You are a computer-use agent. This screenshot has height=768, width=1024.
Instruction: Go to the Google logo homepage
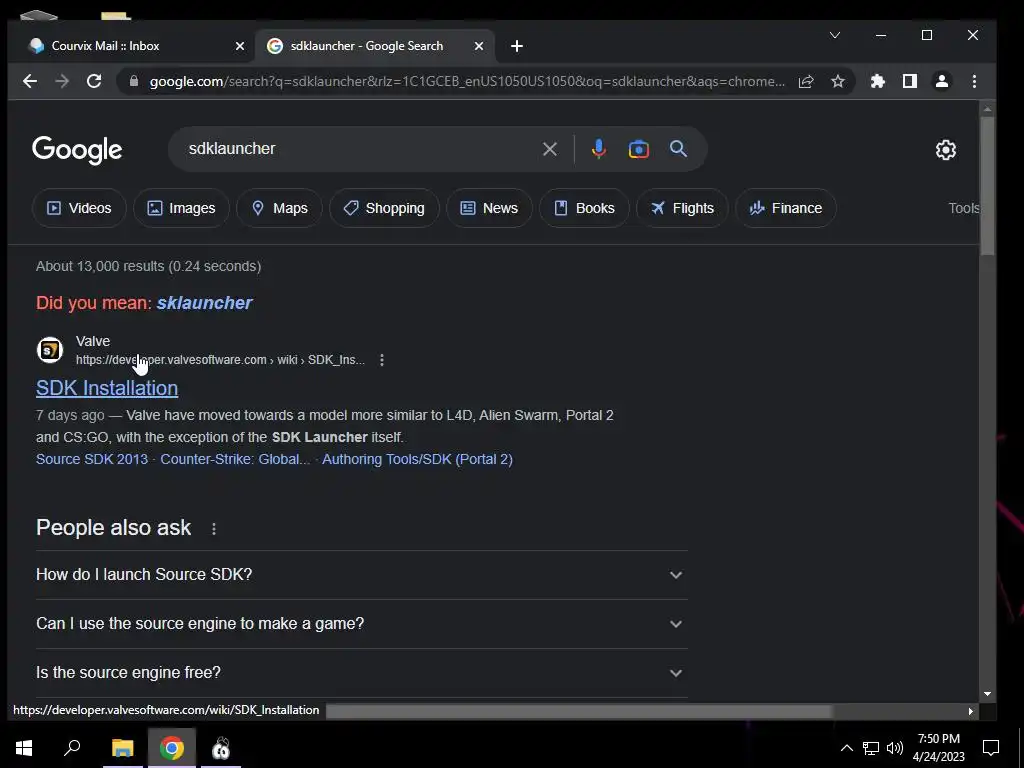coord(77,150)
